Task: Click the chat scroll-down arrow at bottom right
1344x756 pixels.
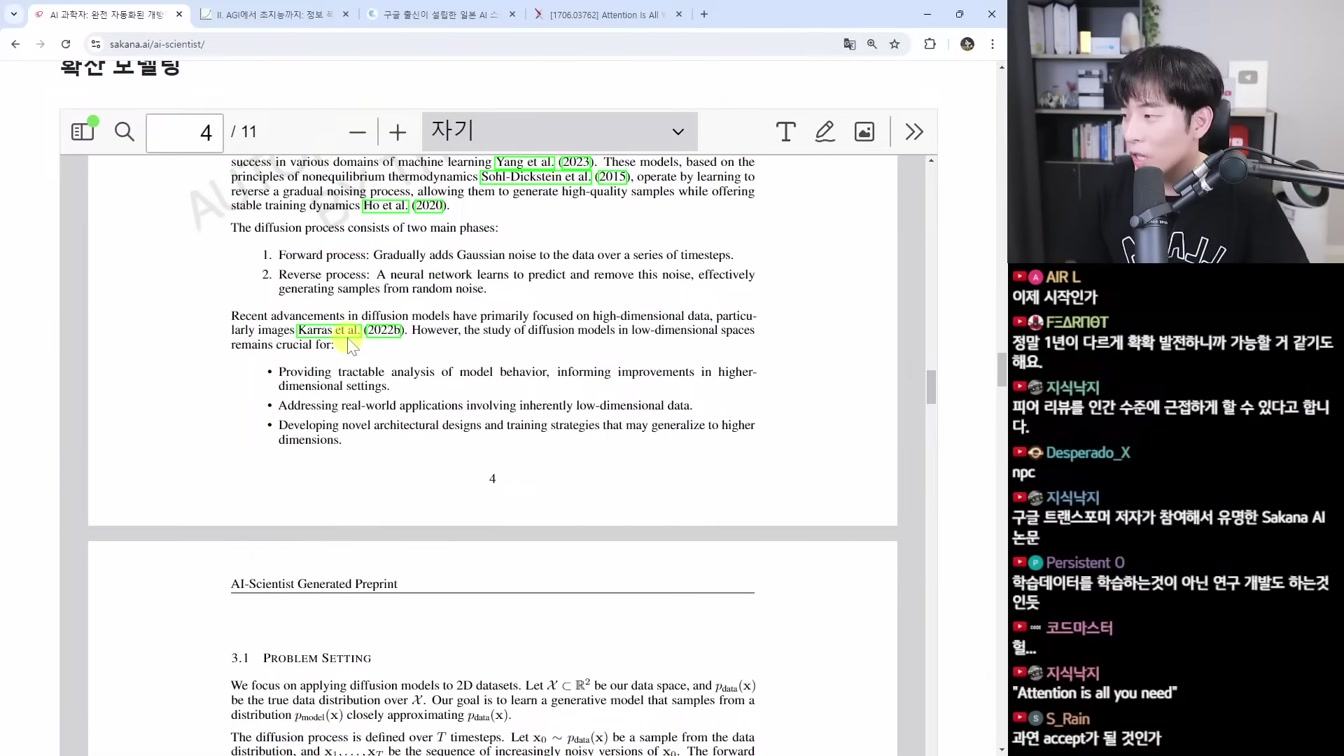Action: click(x=1002, y=749)
